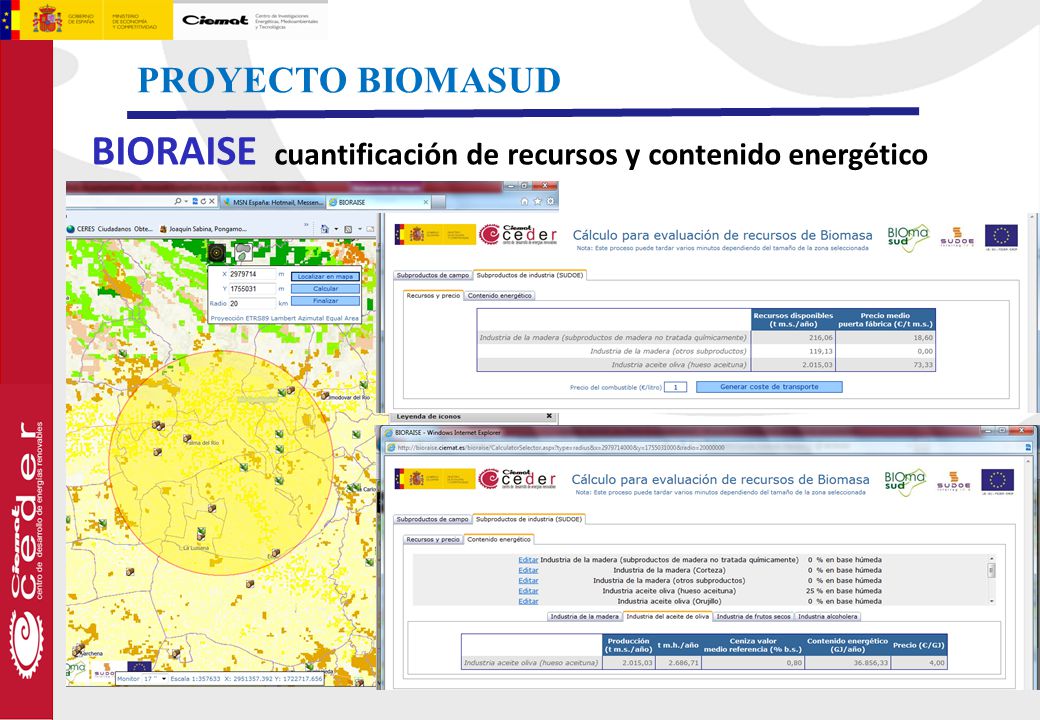1040x720 pixels.
Task: Click Editar for Industria aceite oliva (Orujillo)
Action: 528,601
